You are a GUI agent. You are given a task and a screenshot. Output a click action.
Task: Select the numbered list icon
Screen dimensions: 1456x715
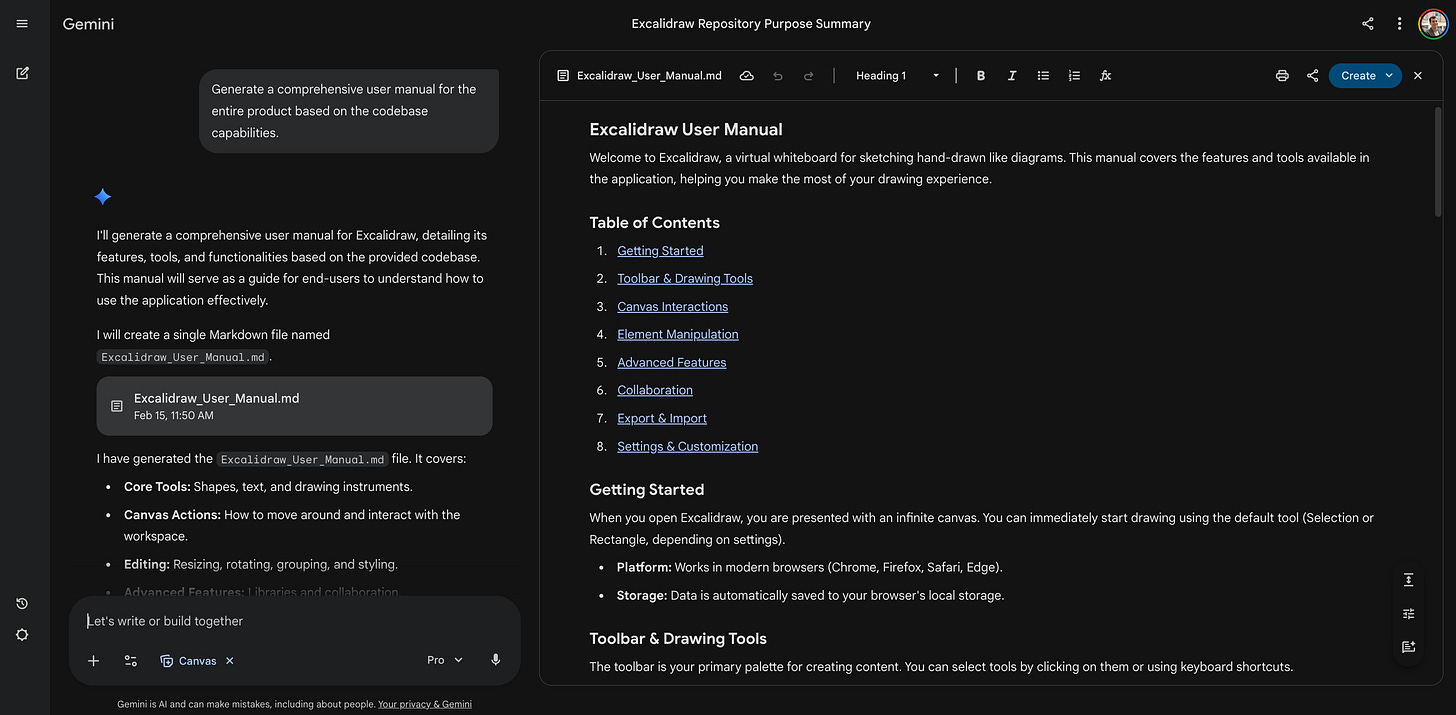click(1074, 75)
